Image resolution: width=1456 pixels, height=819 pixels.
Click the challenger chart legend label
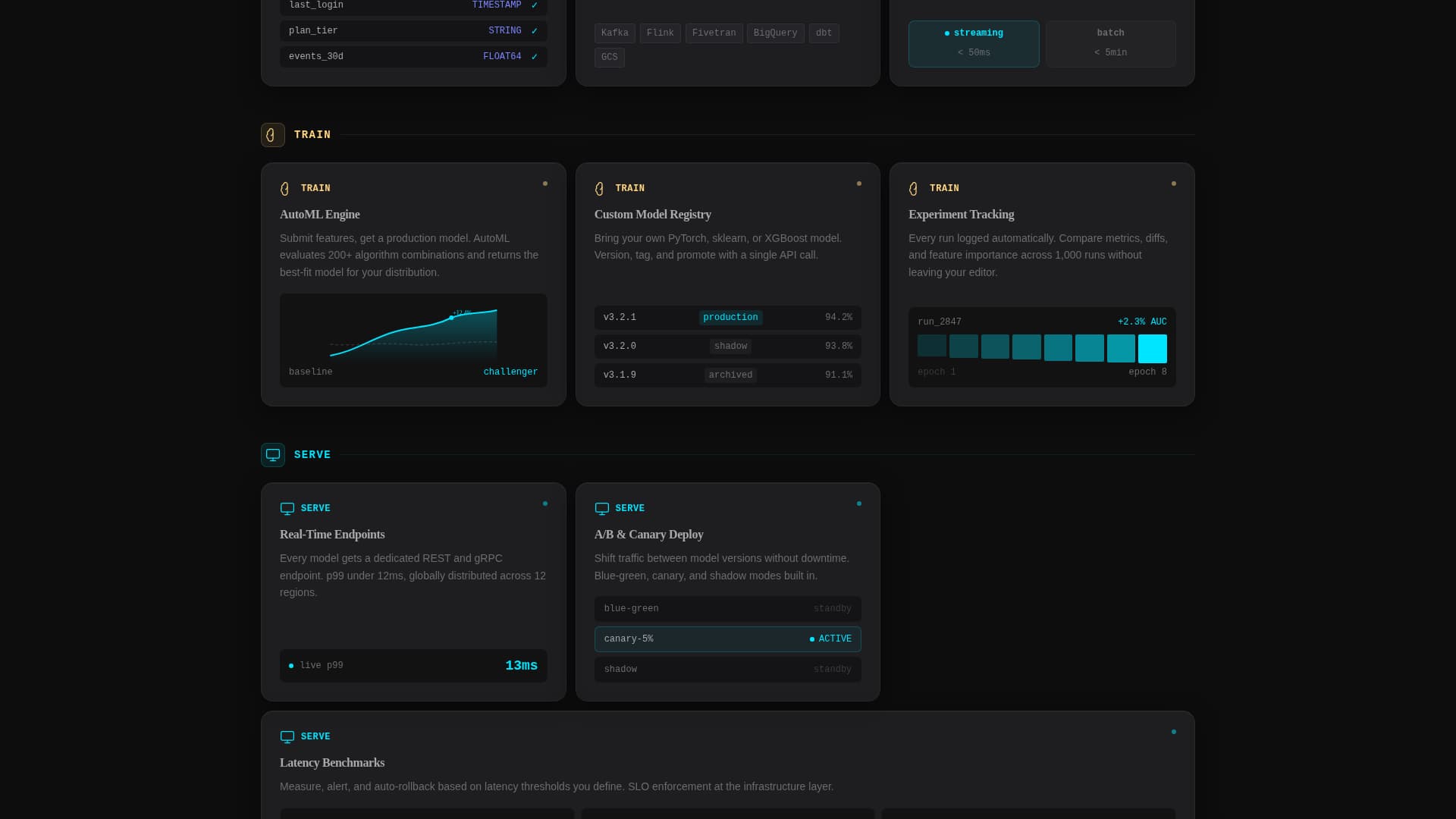click(x=510, y=372)
